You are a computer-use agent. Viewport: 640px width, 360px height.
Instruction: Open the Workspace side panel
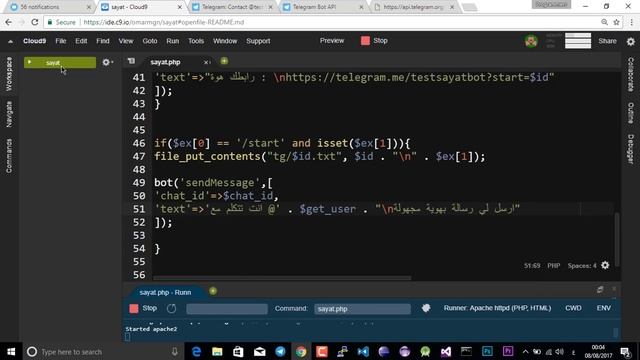pyautogui.click(x=9, y=74)
